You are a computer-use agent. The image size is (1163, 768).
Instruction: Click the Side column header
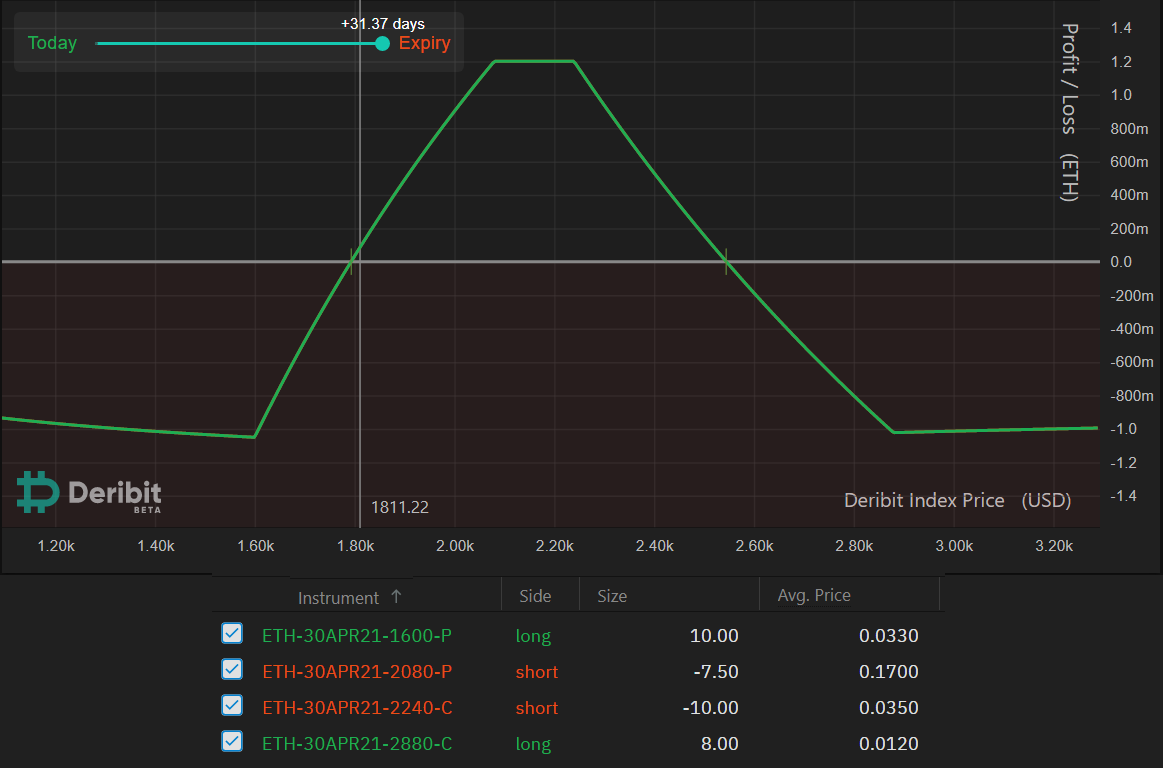pyautogui.click(x=535, y=596)
